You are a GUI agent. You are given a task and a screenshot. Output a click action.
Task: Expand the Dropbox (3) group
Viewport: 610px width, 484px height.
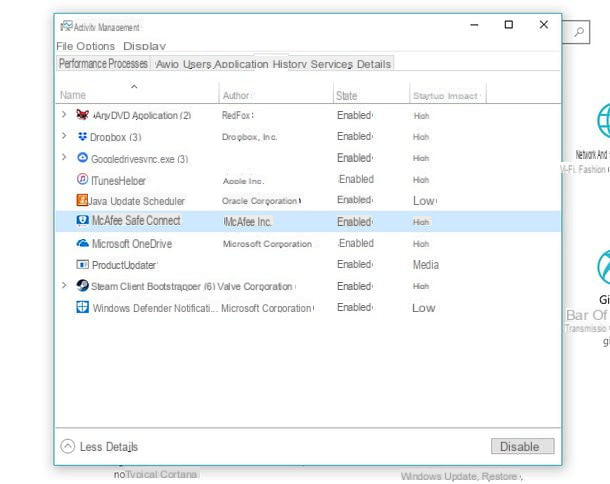click(x=64, y=136)
